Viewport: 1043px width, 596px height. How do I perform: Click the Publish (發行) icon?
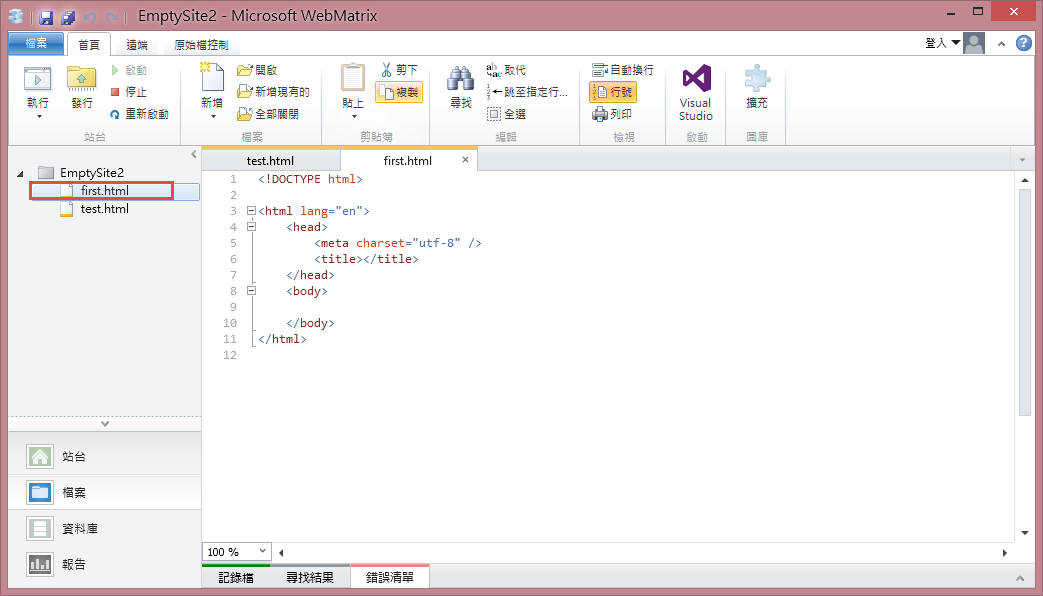coord(81,79)
